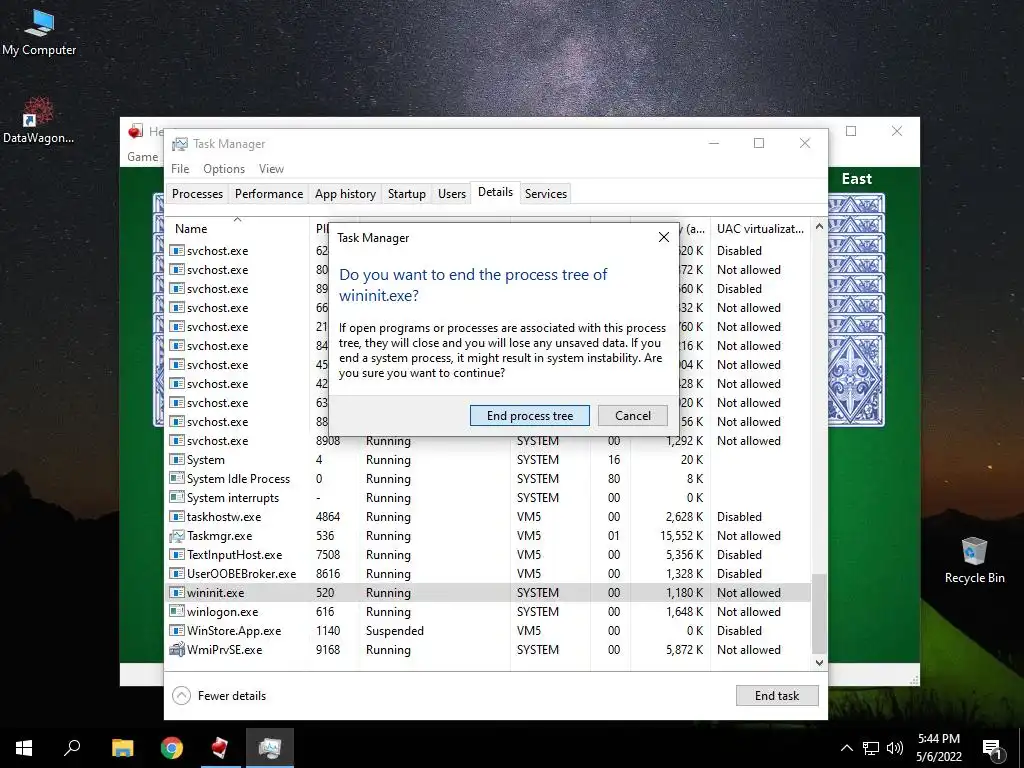The image size is (1024, 768).
Task: Click the TextInputHost.exe process icon
Action: coord(176,555)
